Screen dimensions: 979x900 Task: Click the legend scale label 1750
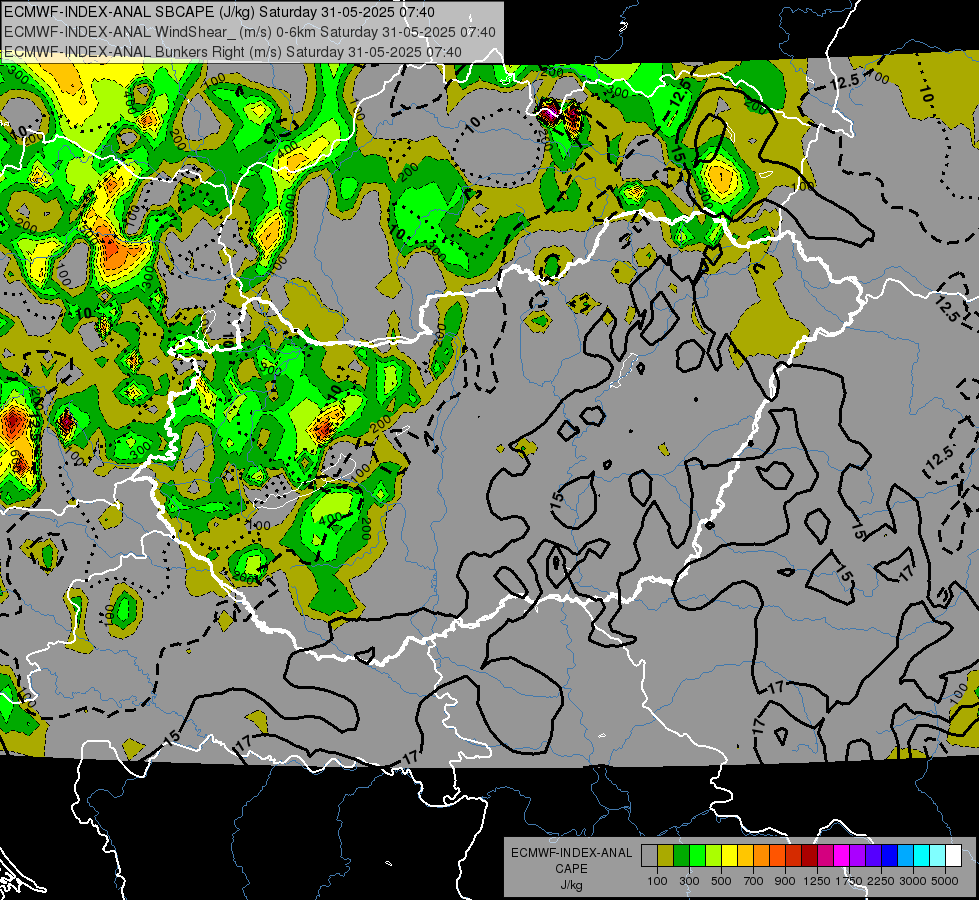[850, 881]
